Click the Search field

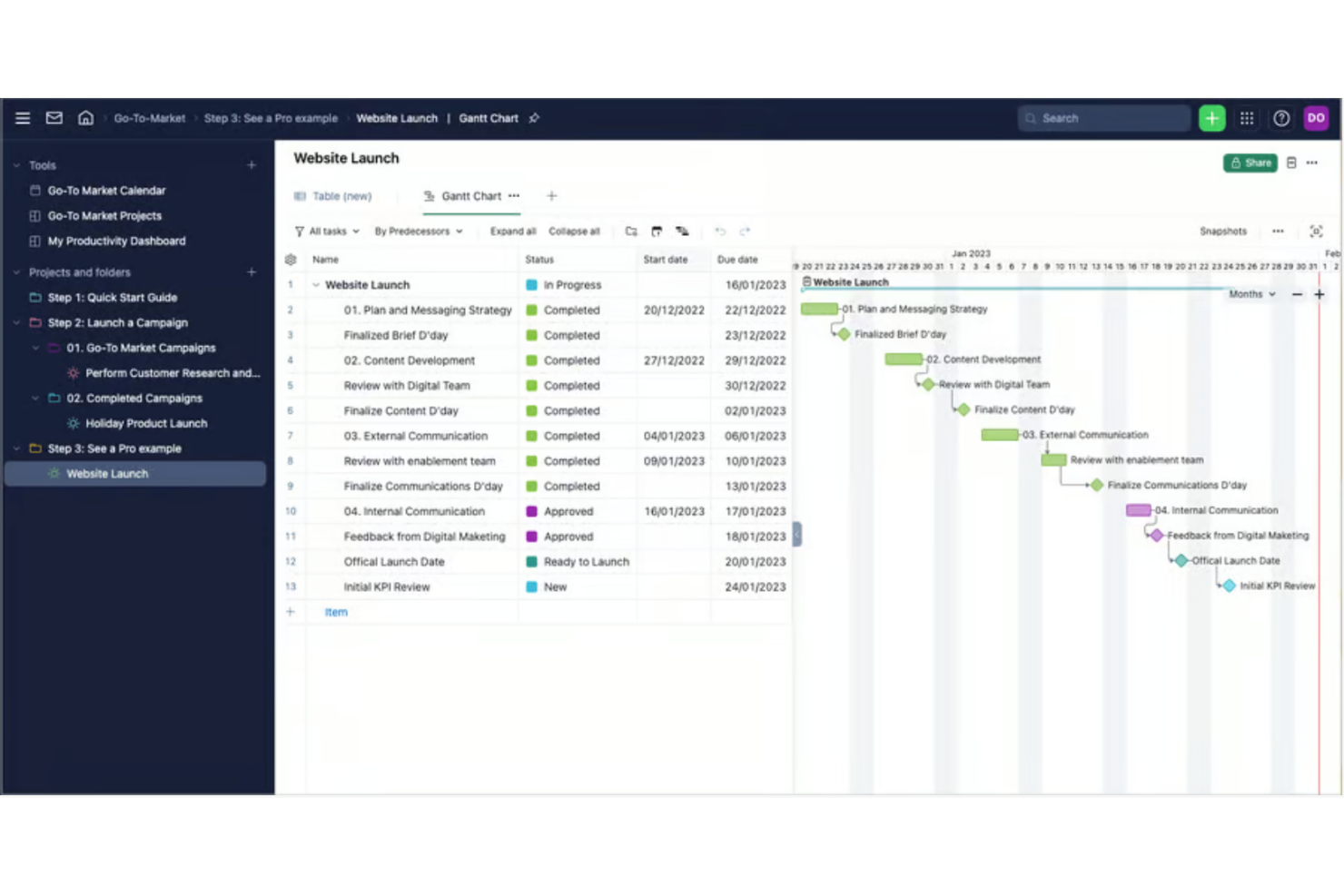click(x=1104, y=118)
